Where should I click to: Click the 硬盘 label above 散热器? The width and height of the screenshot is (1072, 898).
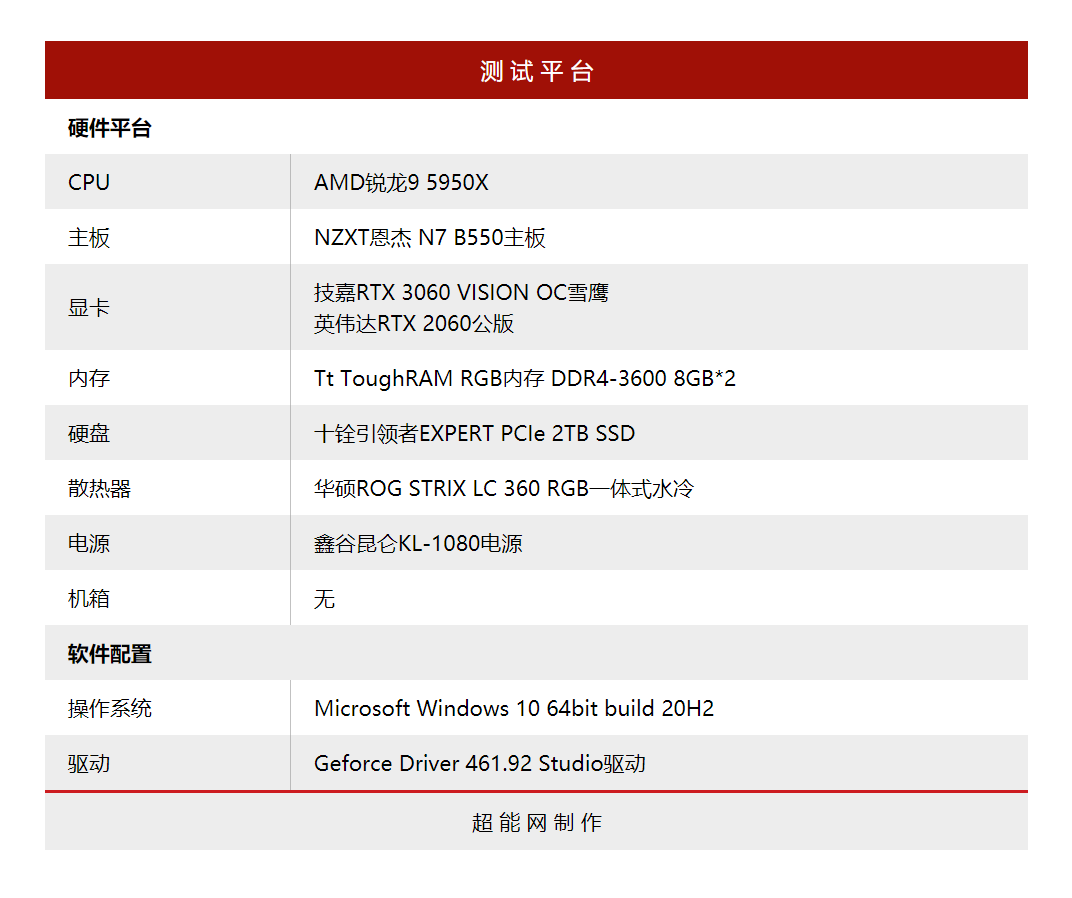point(89,434)
